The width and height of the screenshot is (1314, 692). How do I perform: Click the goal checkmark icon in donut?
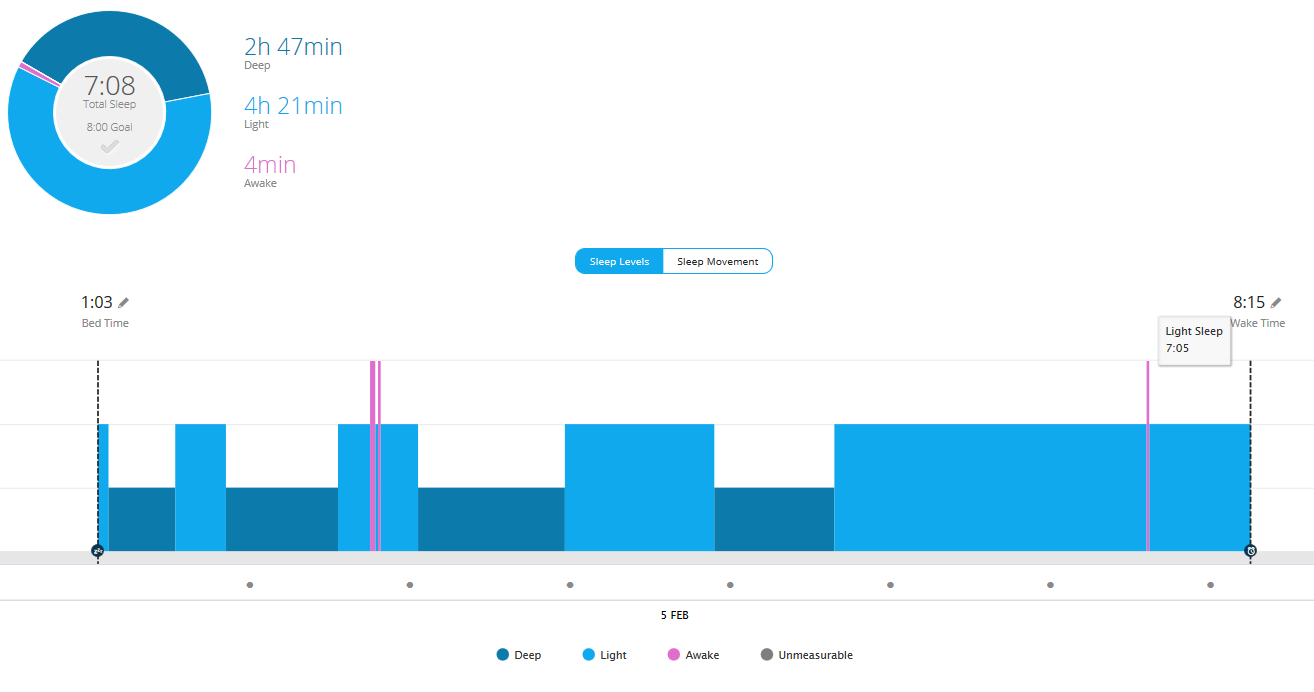[x=109, y=146]
